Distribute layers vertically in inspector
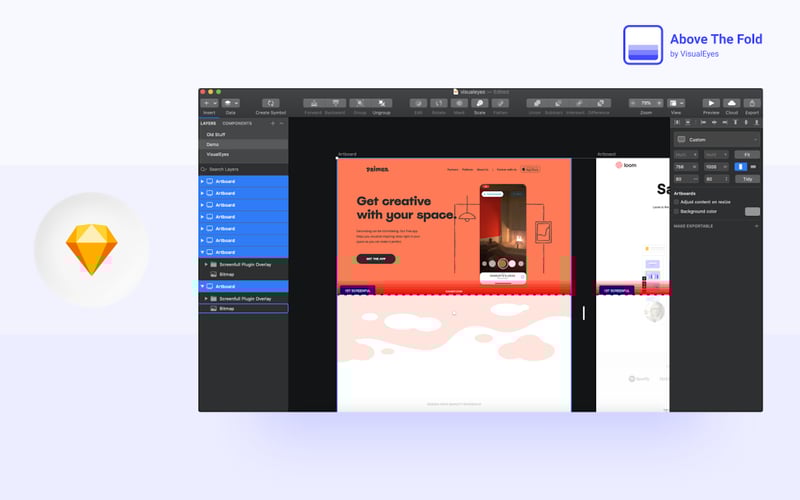 tap(688, 122)
